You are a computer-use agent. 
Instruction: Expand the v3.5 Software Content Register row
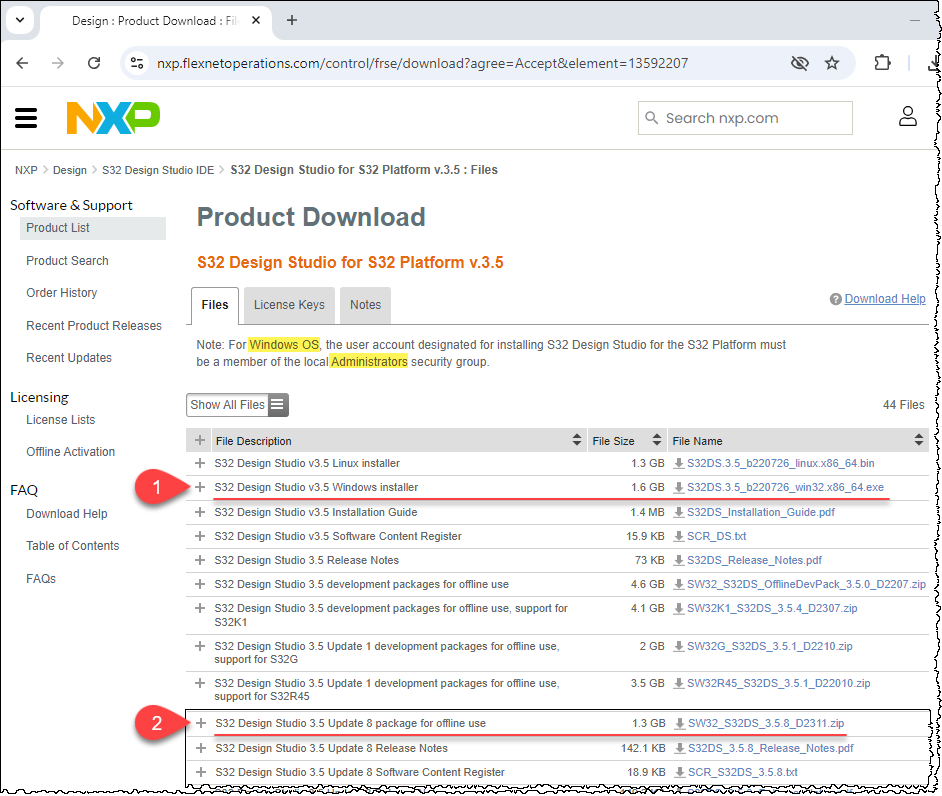[200, 536]
